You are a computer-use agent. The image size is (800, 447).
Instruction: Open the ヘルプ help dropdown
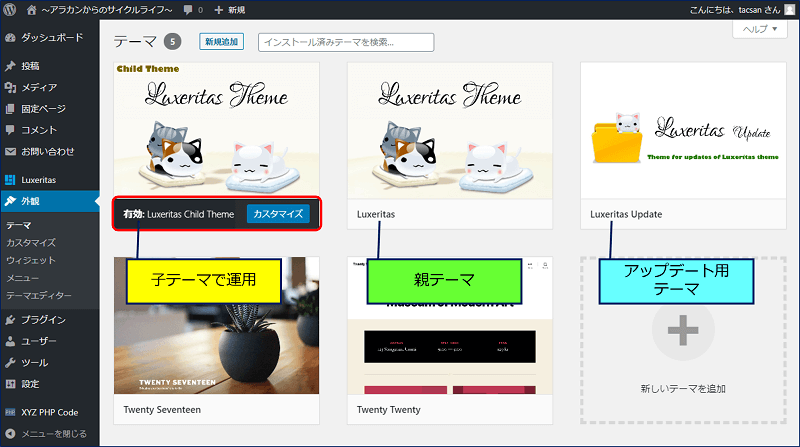tap(760, 29)
